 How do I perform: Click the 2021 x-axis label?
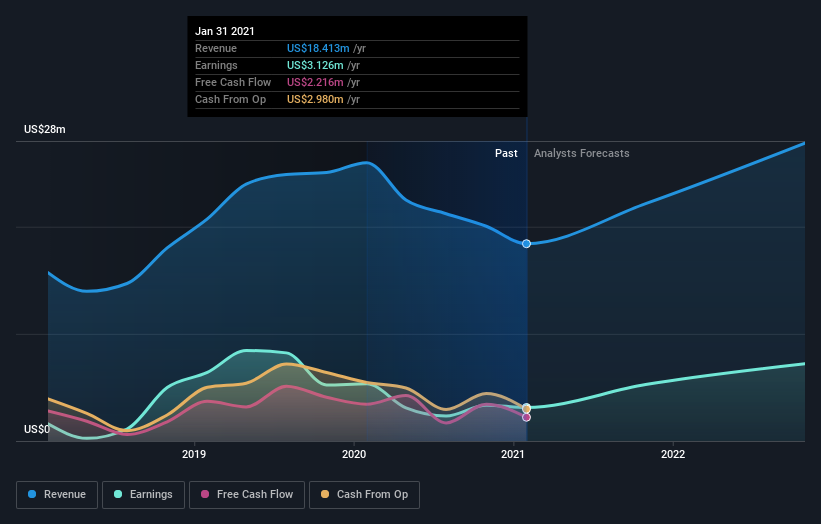coord(513,454)
